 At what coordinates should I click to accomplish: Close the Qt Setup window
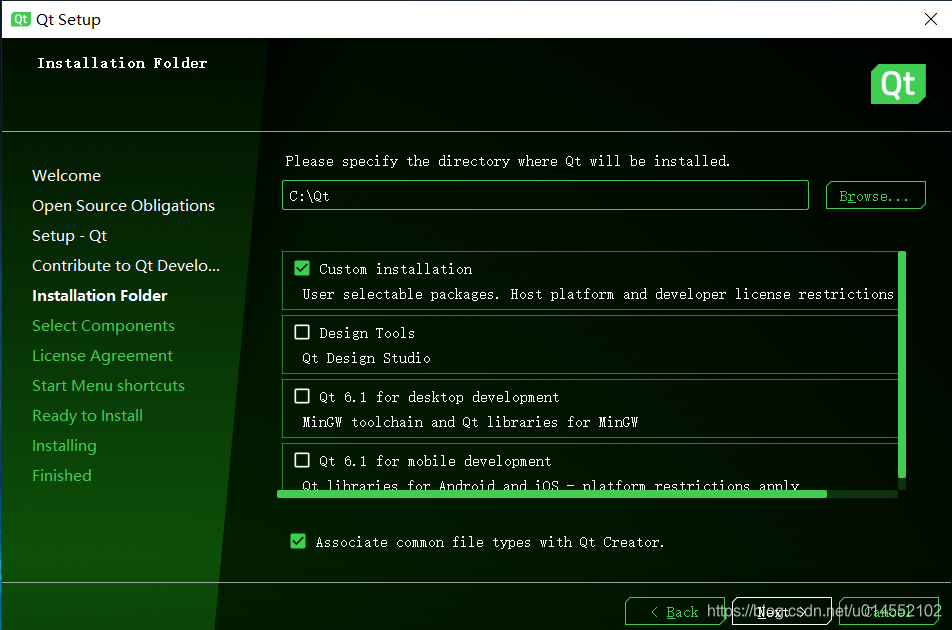930,19
